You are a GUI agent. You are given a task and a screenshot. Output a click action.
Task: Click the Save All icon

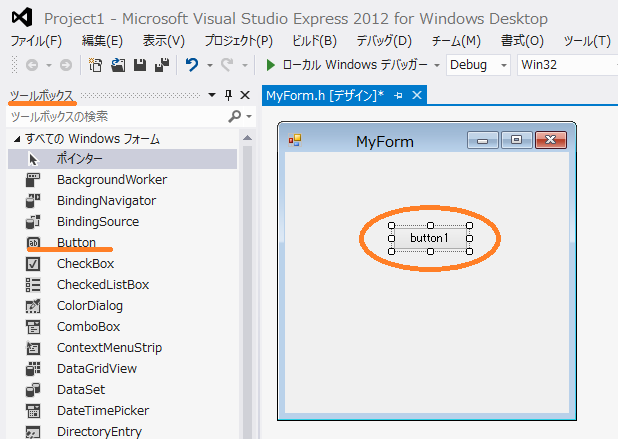(162, 65)
